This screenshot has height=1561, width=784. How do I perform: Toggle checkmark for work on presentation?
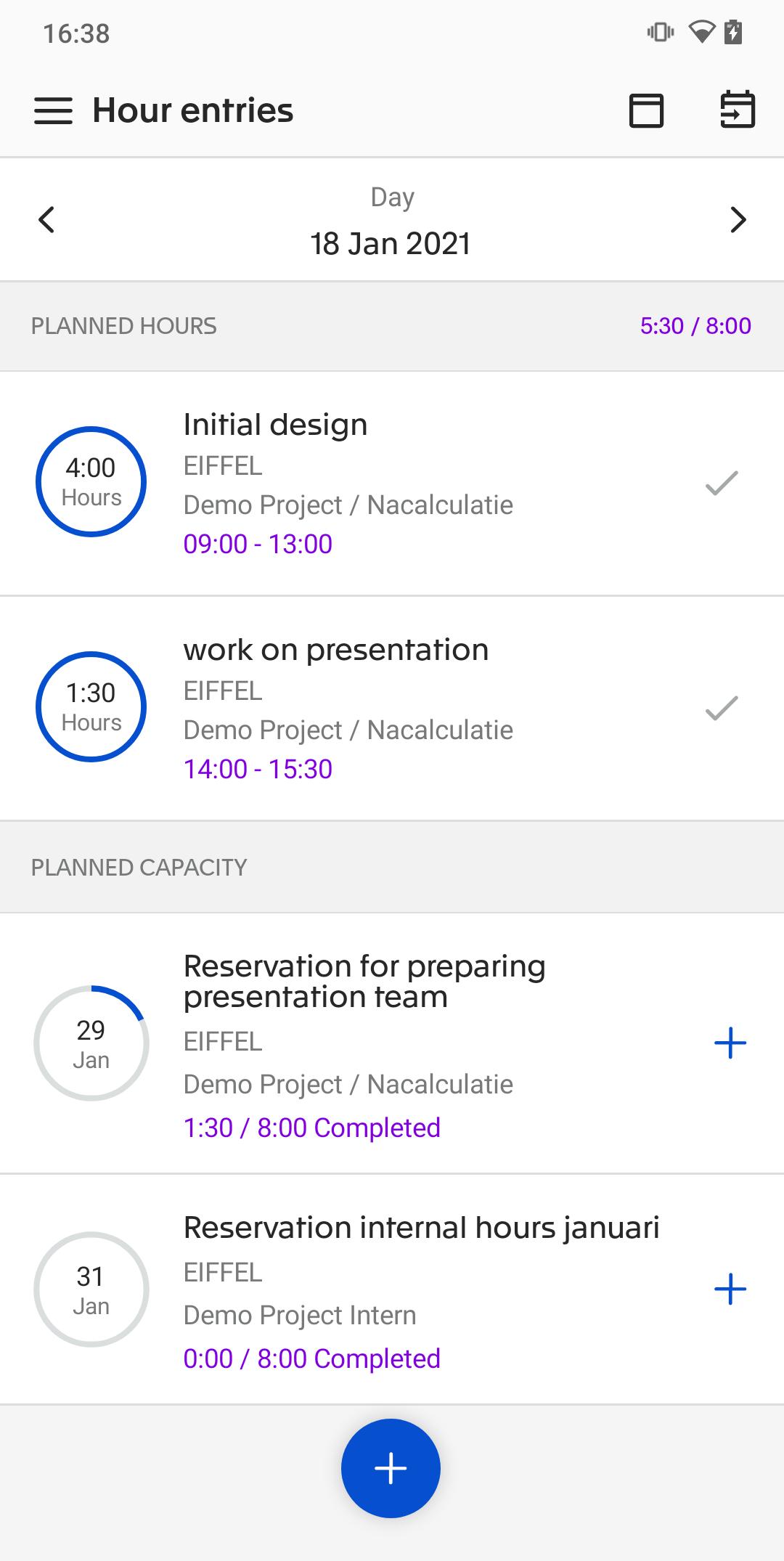pos(722,709)
